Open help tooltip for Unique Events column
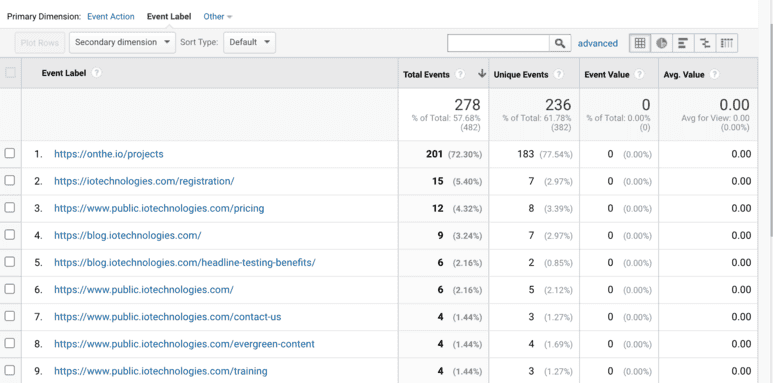The image size is (773, 383). pos(559,74)
